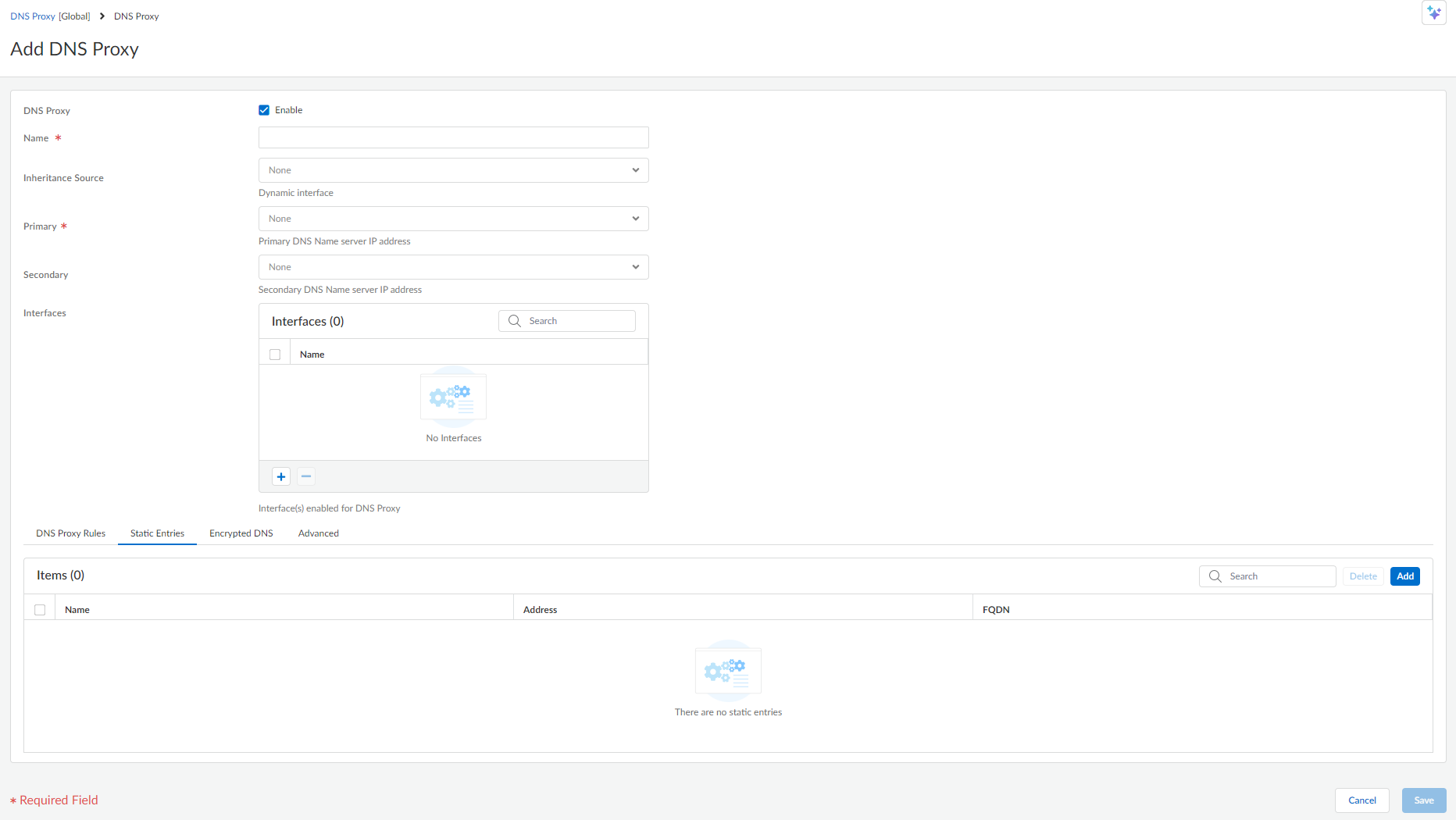This screenshot has height=820, width=1456.
Task: Open the Primary DNS server dropdown
Action: [453, 219]
